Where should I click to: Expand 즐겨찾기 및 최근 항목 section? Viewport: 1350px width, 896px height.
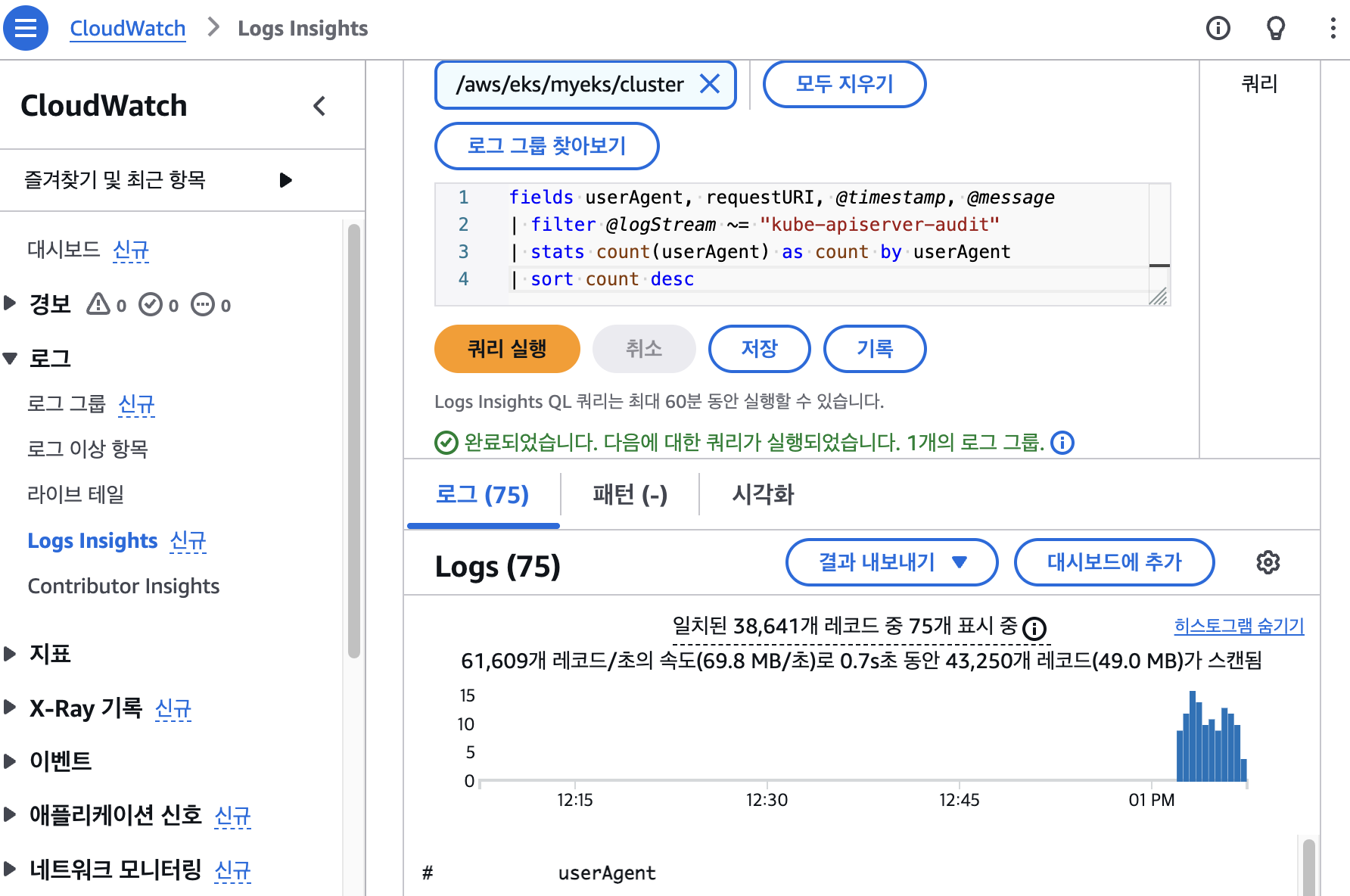tap(285, 180)
